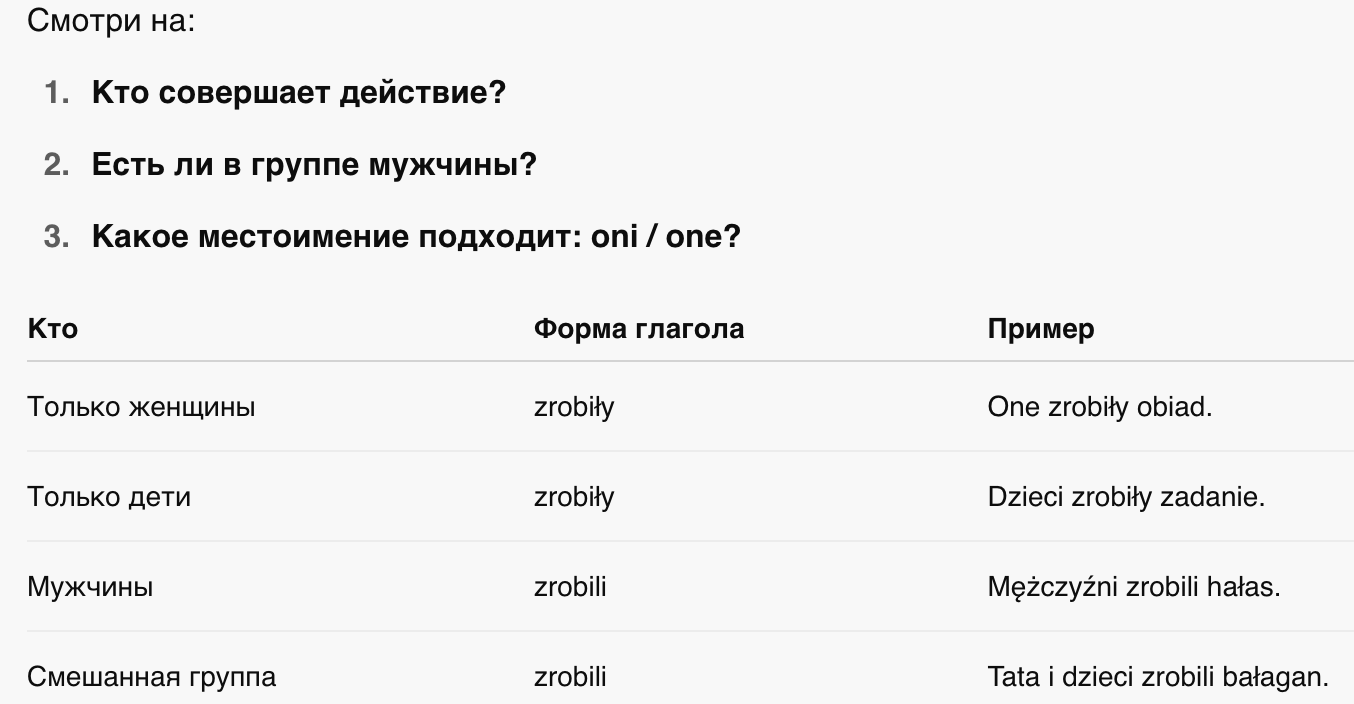The width and height of the screenshot is (1354, 704).
Task: Click the example 'Tata i dzieci zrobili bałagan.'
Action: pos(1158,677)
